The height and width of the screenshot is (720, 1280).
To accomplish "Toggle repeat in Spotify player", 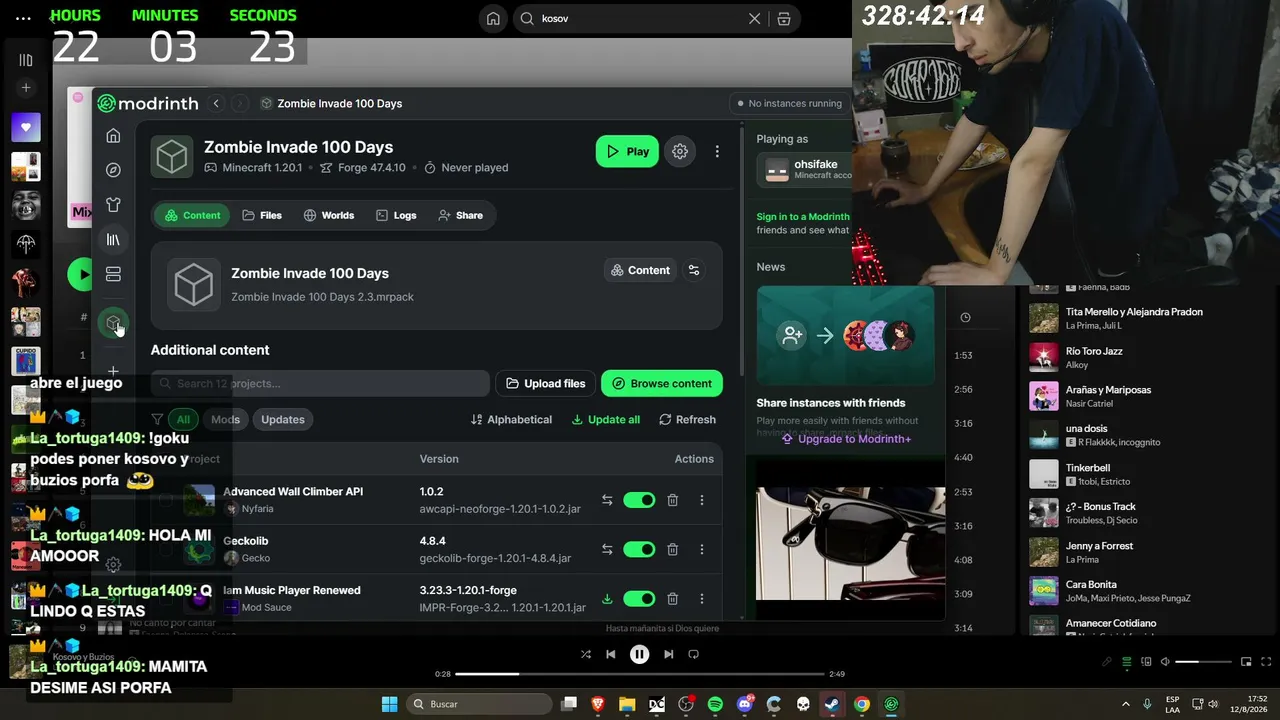I will click(x=694, y=654).
